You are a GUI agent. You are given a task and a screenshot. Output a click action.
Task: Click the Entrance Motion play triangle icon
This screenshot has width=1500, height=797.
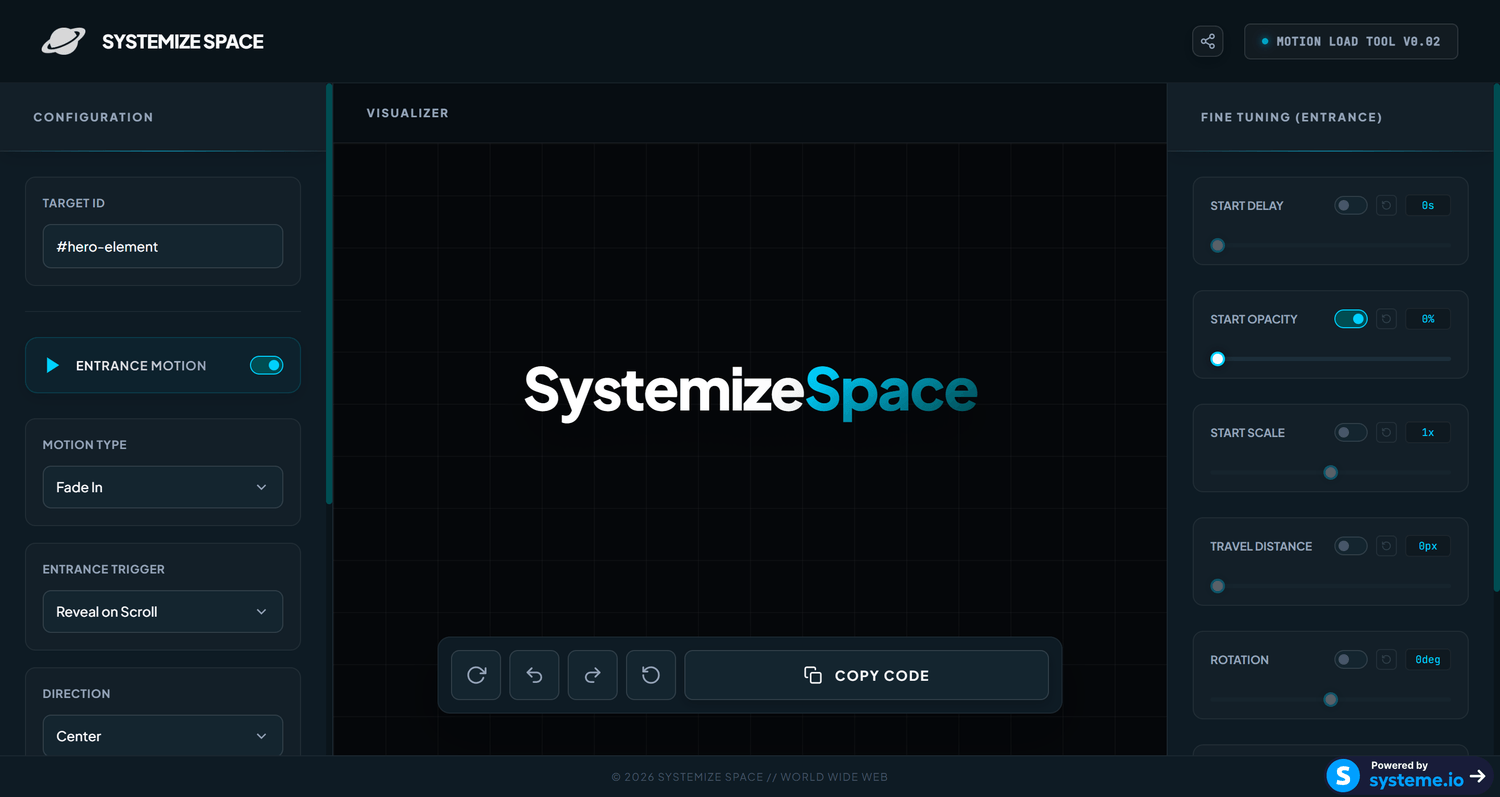pyautogui.click(x=53, y=366)
